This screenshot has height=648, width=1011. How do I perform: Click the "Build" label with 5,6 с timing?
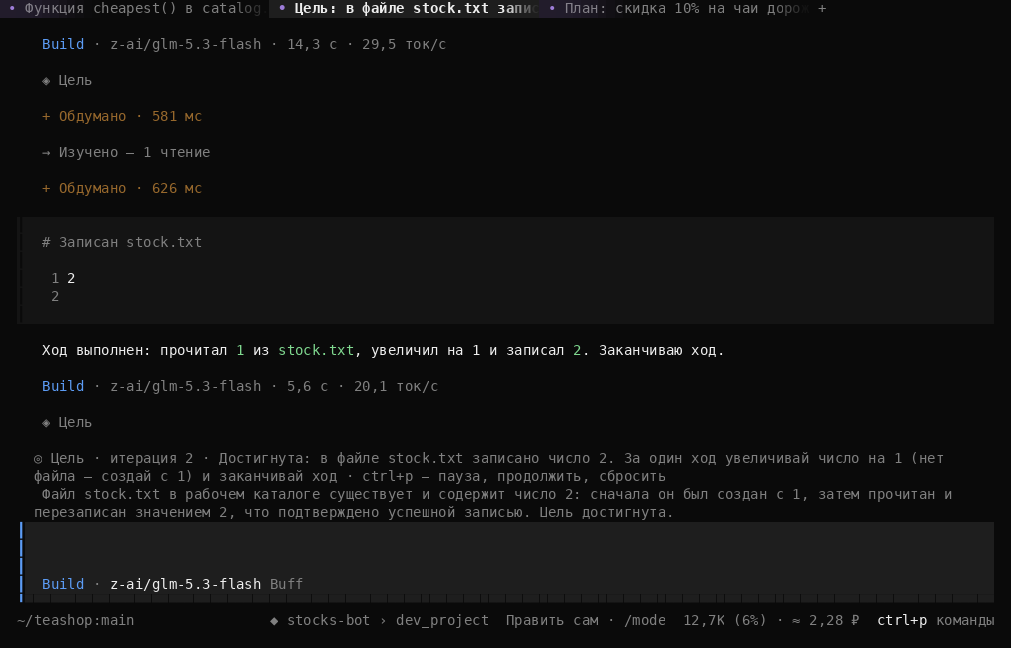coord(63,386)
